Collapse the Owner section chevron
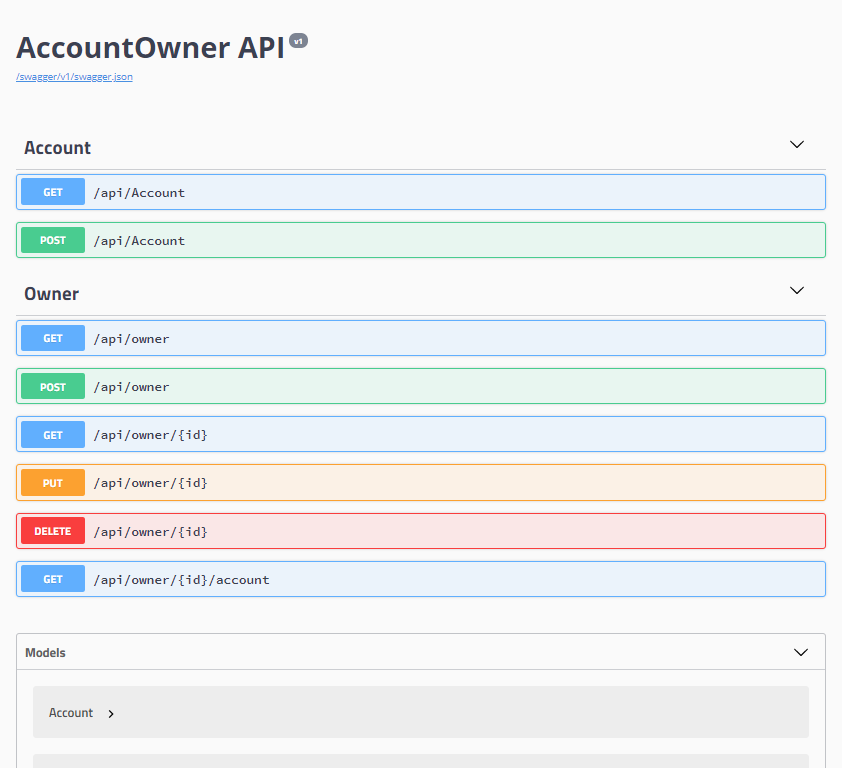The image size is (842, 768). coord(796,291)
